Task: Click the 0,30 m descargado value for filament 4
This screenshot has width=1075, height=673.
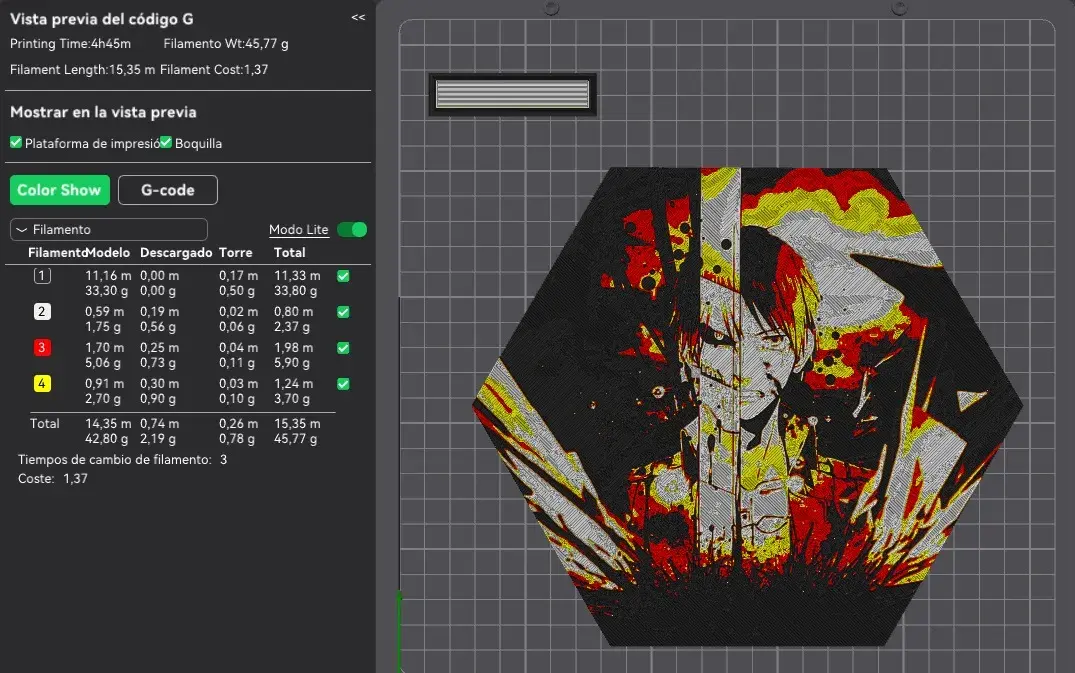Action: [x=160, y=384]
